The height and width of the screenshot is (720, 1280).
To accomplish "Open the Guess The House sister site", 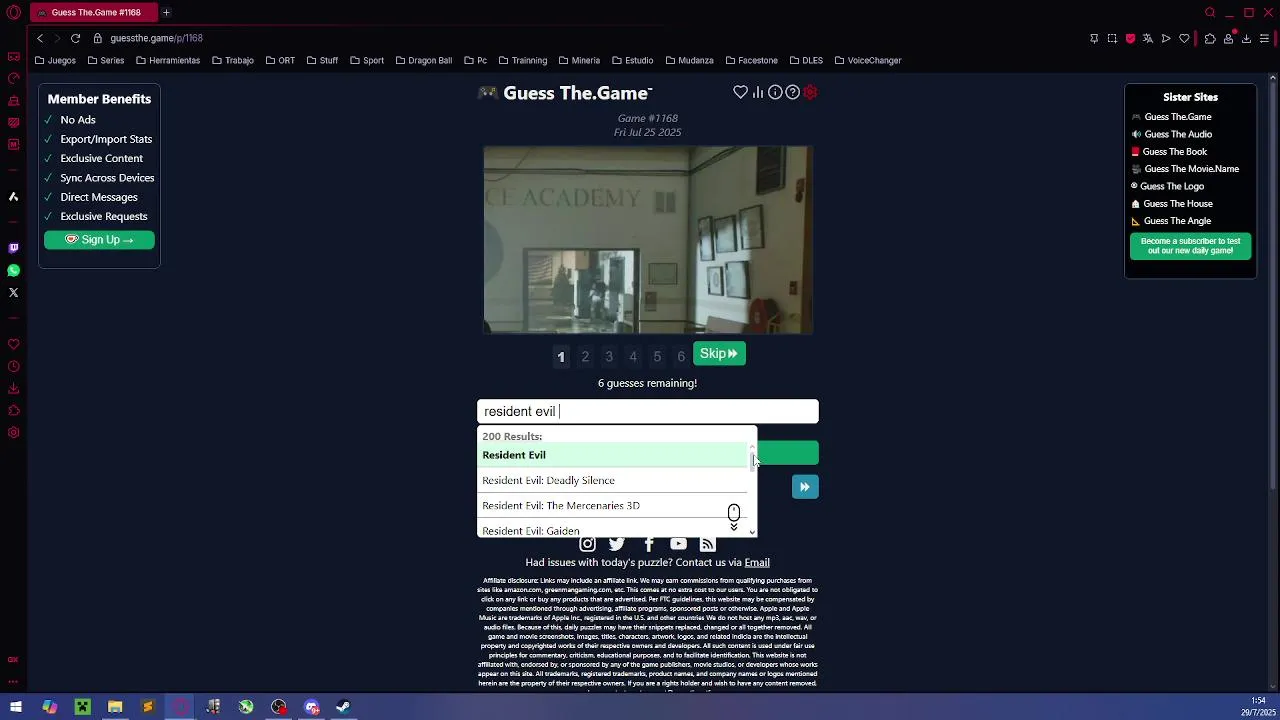I will [x=1178, y=204].
